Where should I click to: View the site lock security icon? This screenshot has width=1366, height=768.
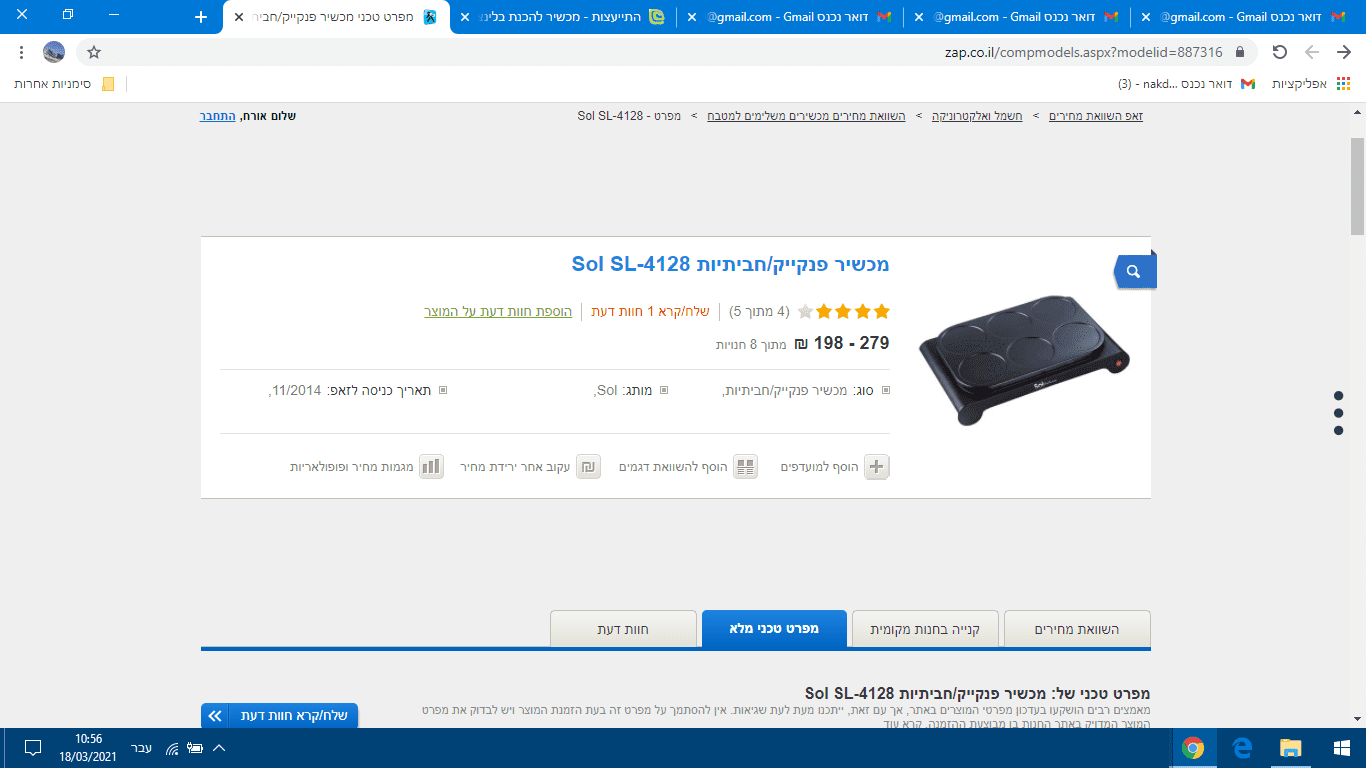tap(1240, 52)
